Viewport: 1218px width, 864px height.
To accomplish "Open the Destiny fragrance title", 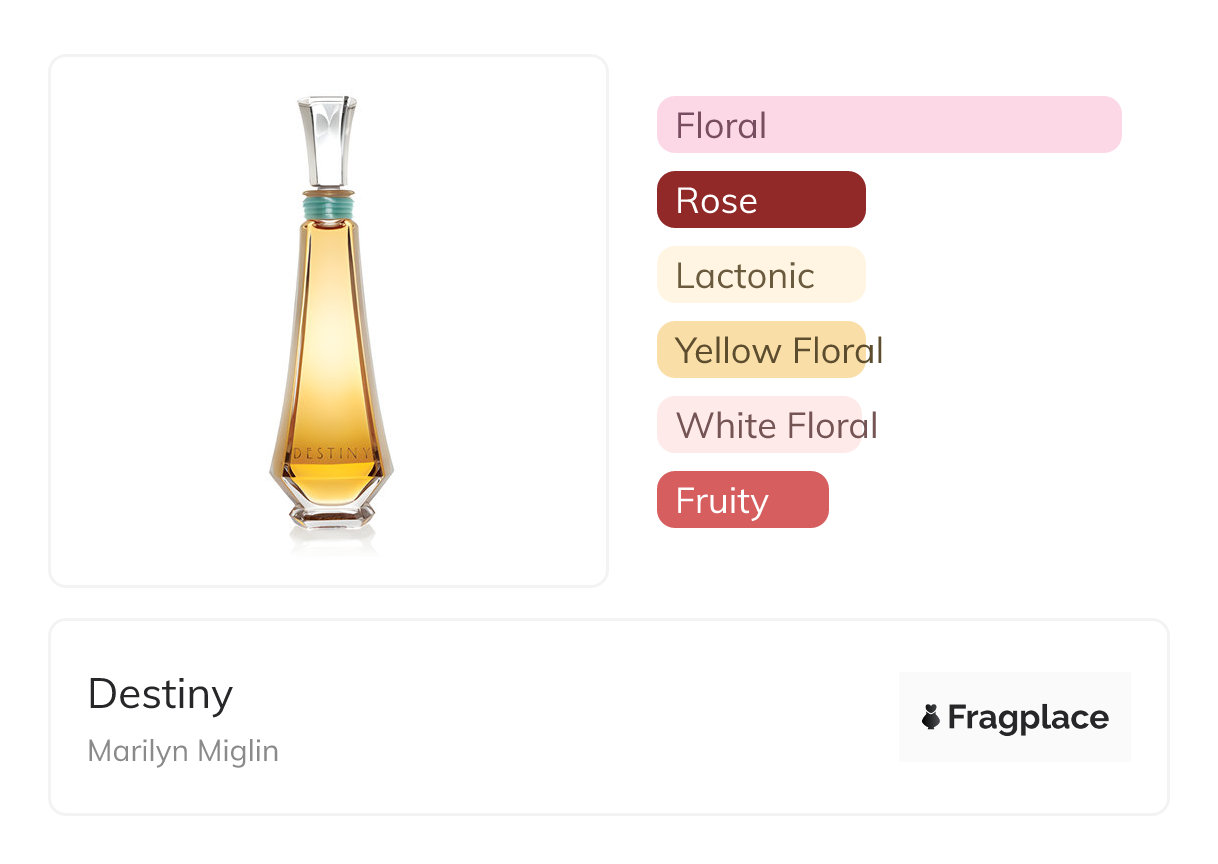I will click(x=160, y=694).
